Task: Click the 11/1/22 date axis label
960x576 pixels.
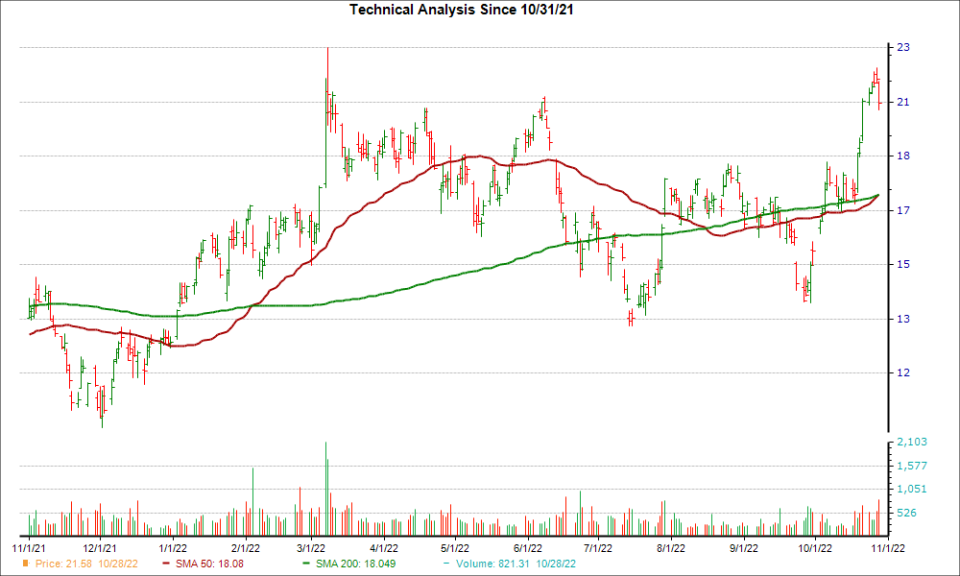Action: coord(886,547)
